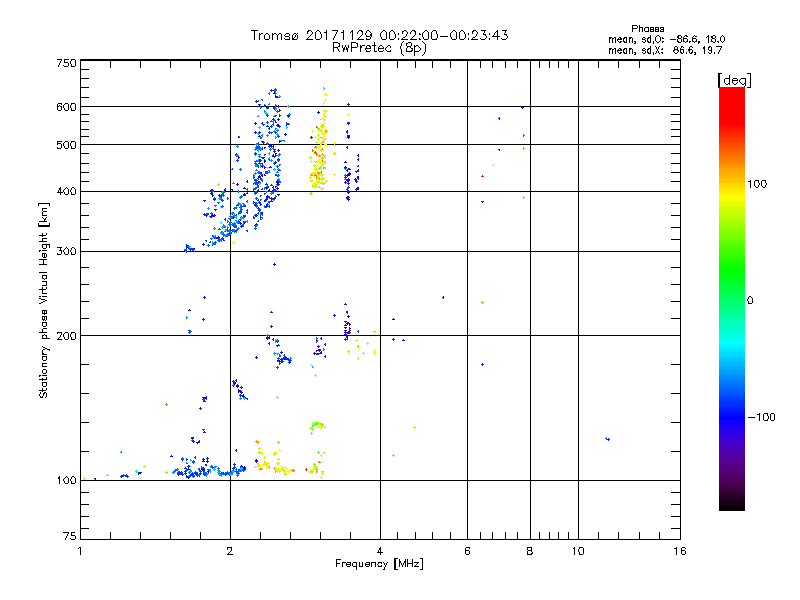Click the y-axis tick label '75'
The width and height of the screenshot is (800, 600).
click(70, 536)
